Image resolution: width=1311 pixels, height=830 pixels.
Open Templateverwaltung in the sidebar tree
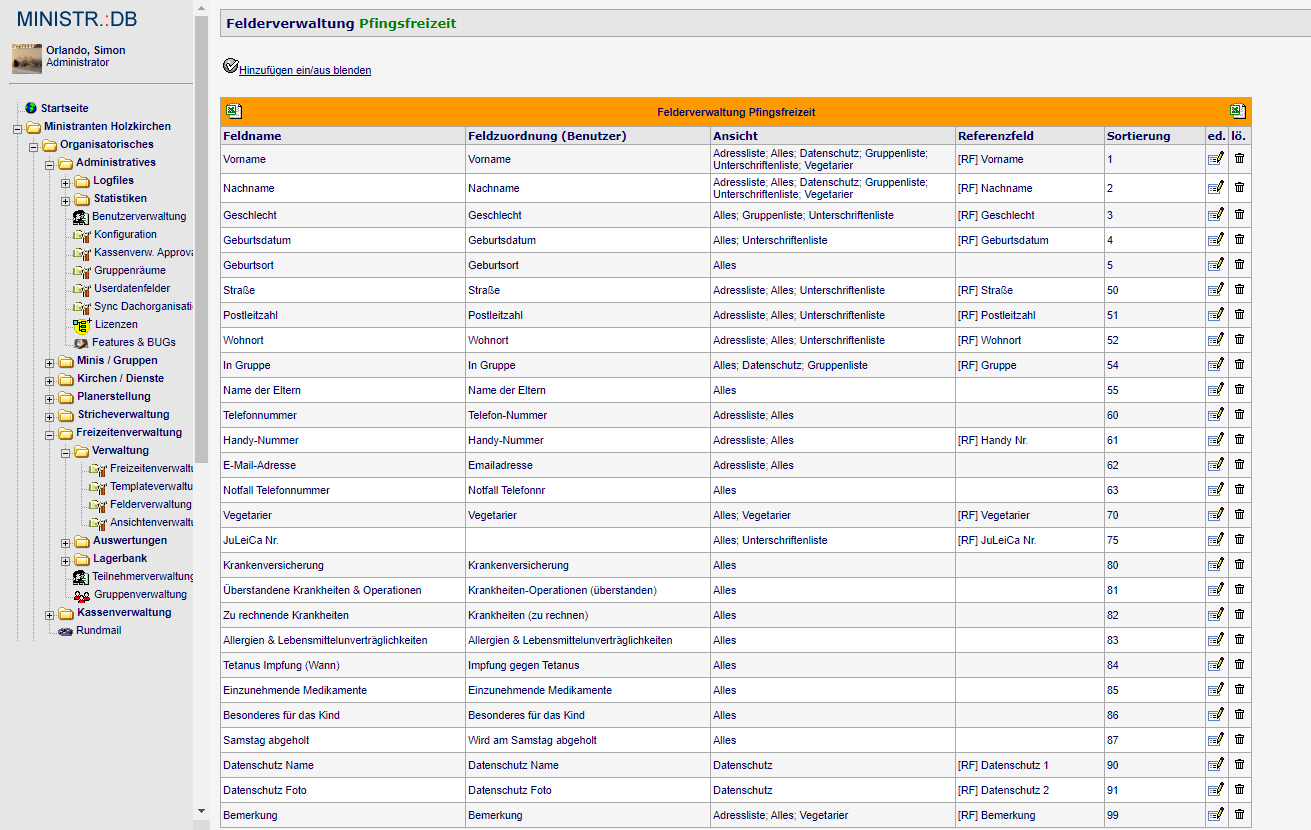point(151,486)
